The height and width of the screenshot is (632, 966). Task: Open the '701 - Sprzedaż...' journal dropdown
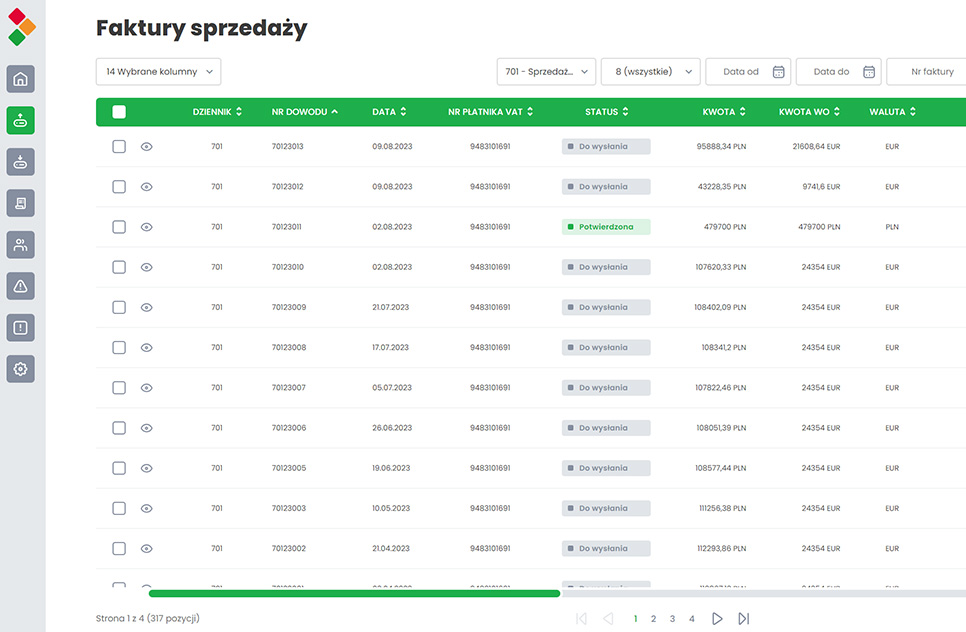[x=546, y=72]
